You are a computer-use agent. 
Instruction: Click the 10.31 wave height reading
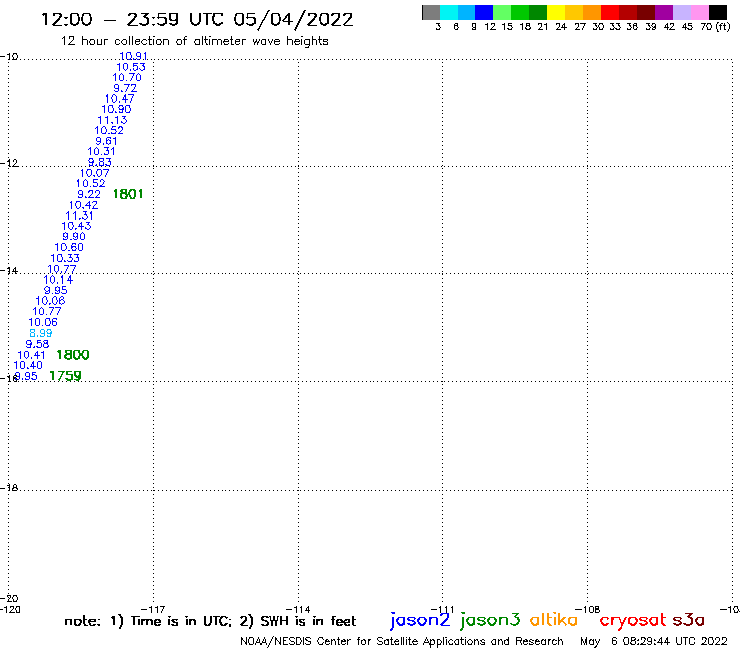(x=101, y=152)
